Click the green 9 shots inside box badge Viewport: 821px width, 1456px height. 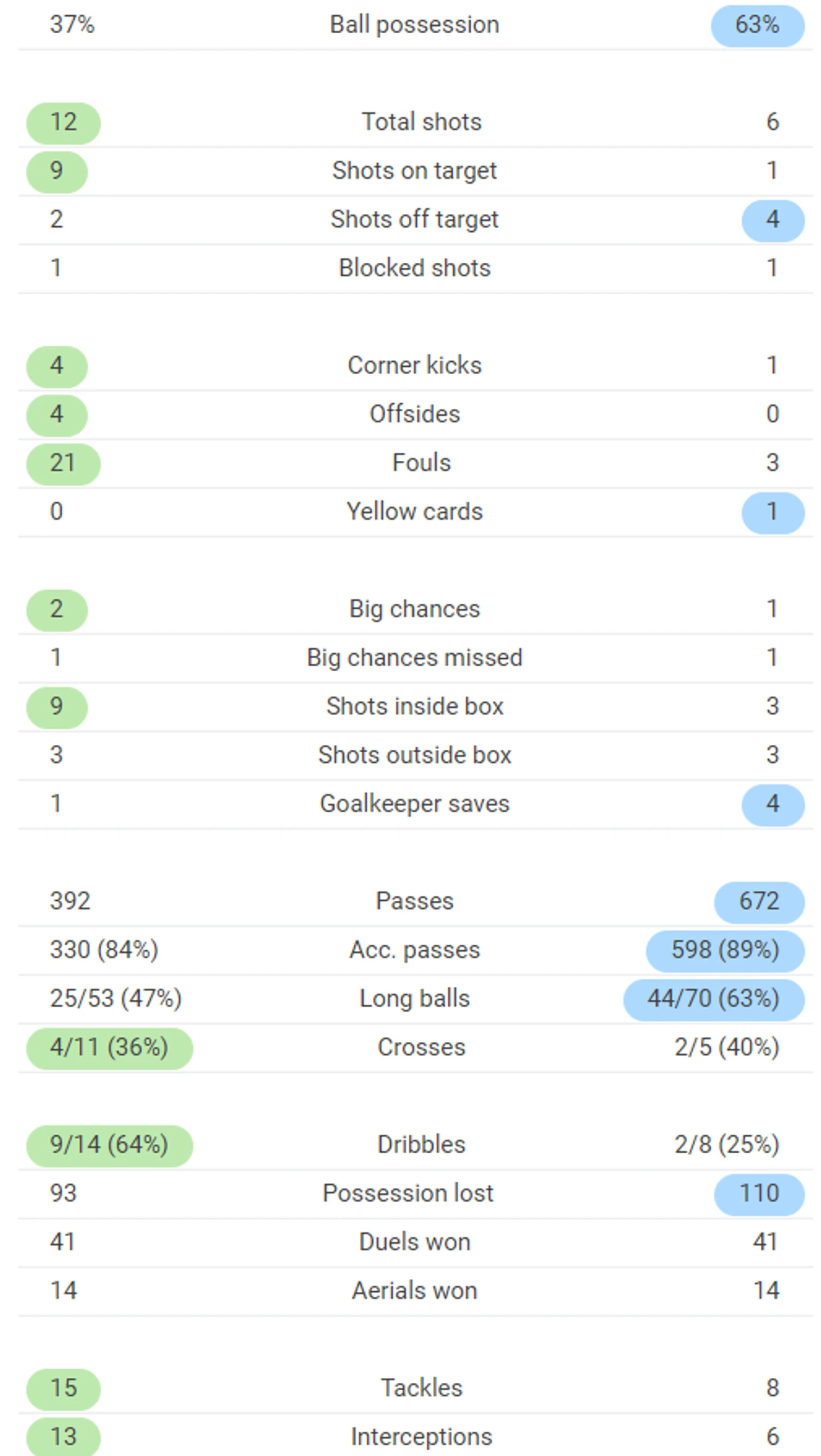(57, 707)
